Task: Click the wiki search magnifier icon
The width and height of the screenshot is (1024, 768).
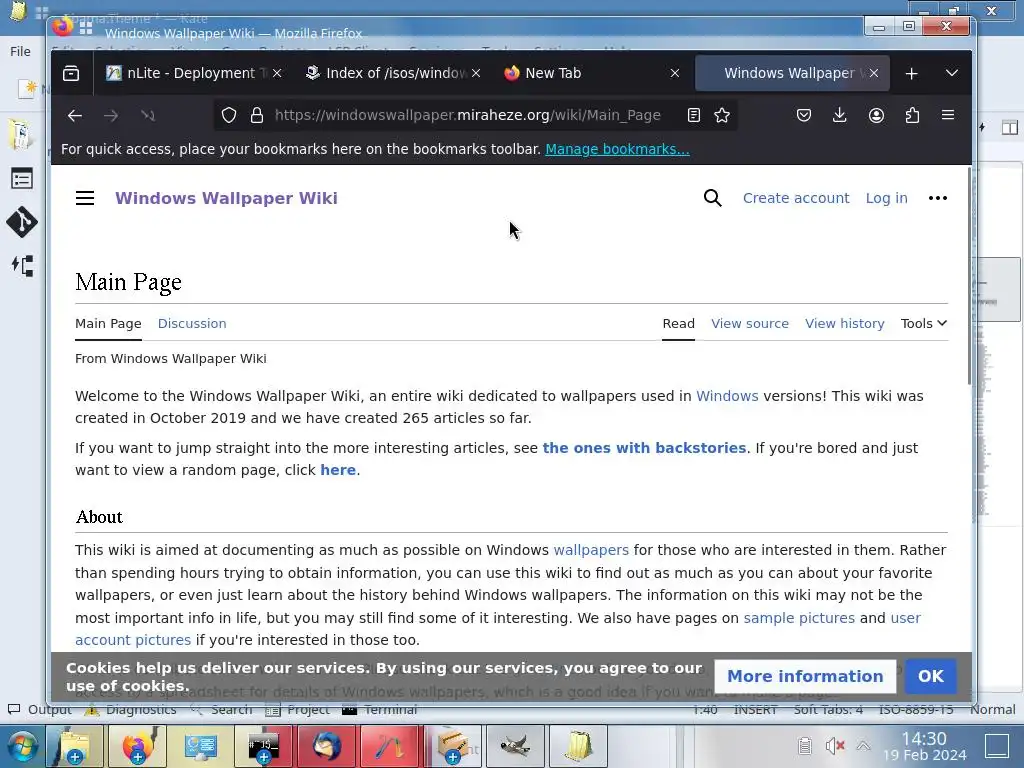Action: (x=712, y=198)
